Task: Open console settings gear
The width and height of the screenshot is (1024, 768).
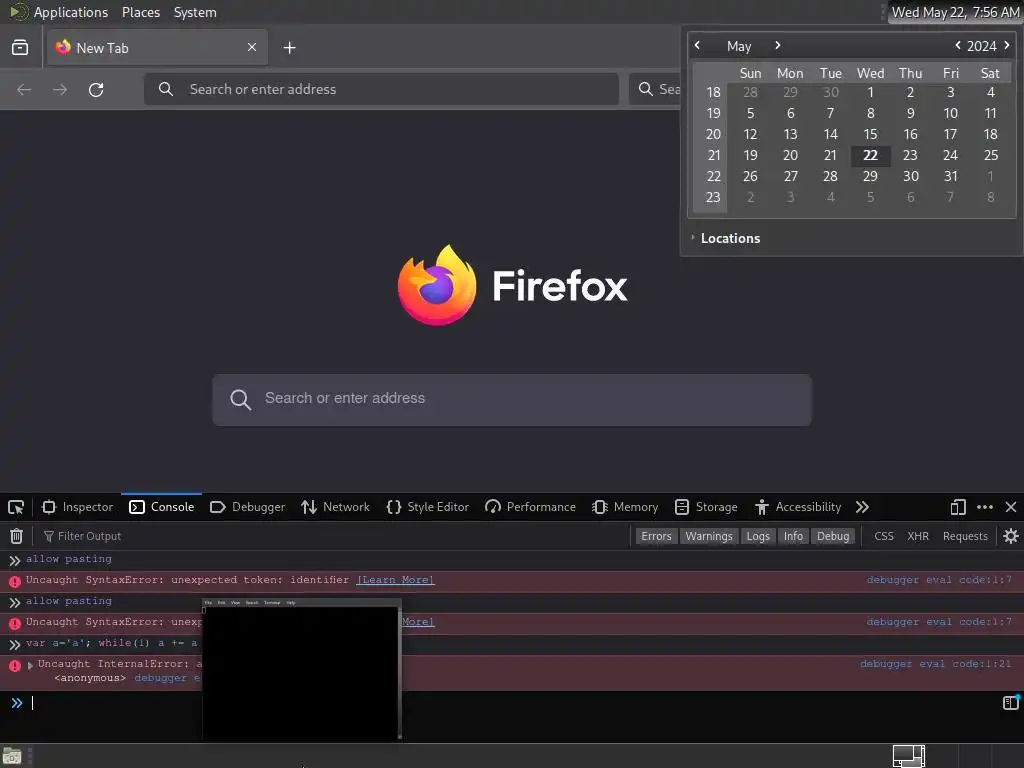Action: pyautogui.click(x=1011, y=536)
